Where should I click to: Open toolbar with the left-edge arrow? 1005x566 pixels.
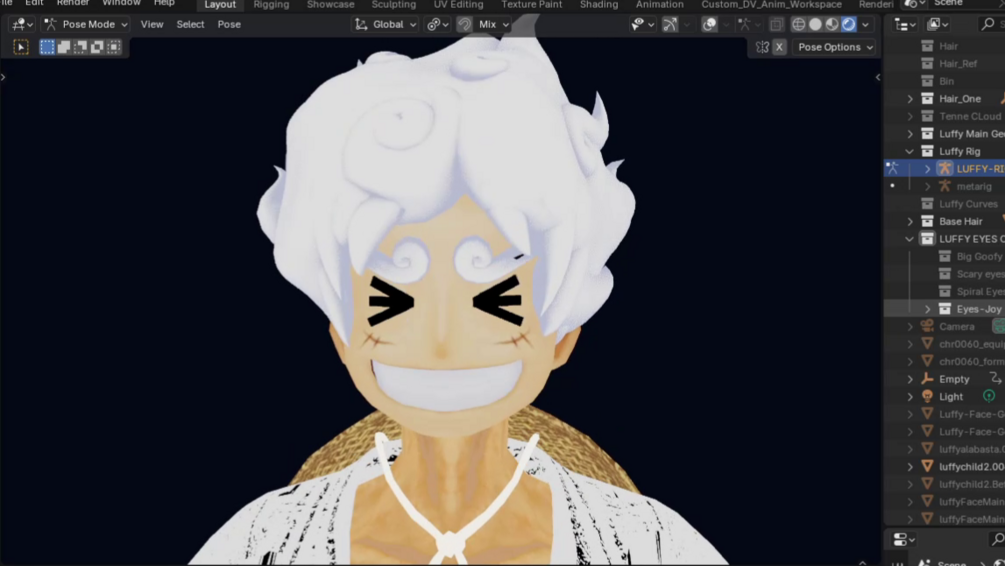pos(3,77)
